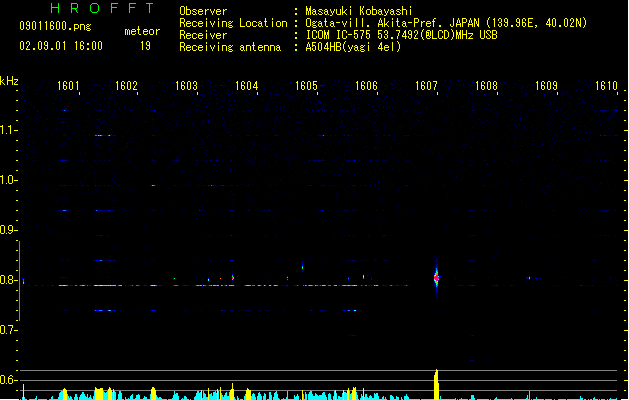
Task: Click the 'Receiving Location' label
Action: point(233,23)
